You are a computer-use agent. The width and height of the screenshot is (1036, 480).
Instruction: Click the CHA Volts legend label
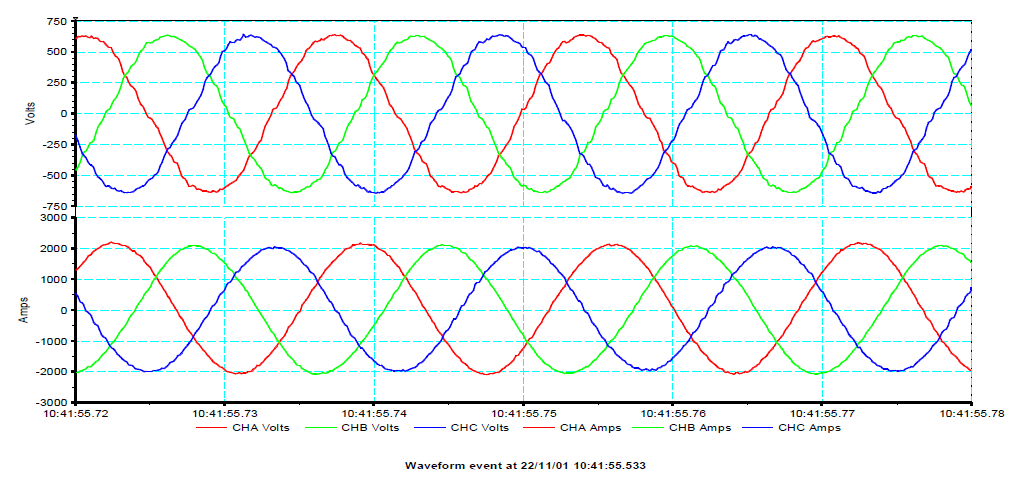[x=260, y=428]
